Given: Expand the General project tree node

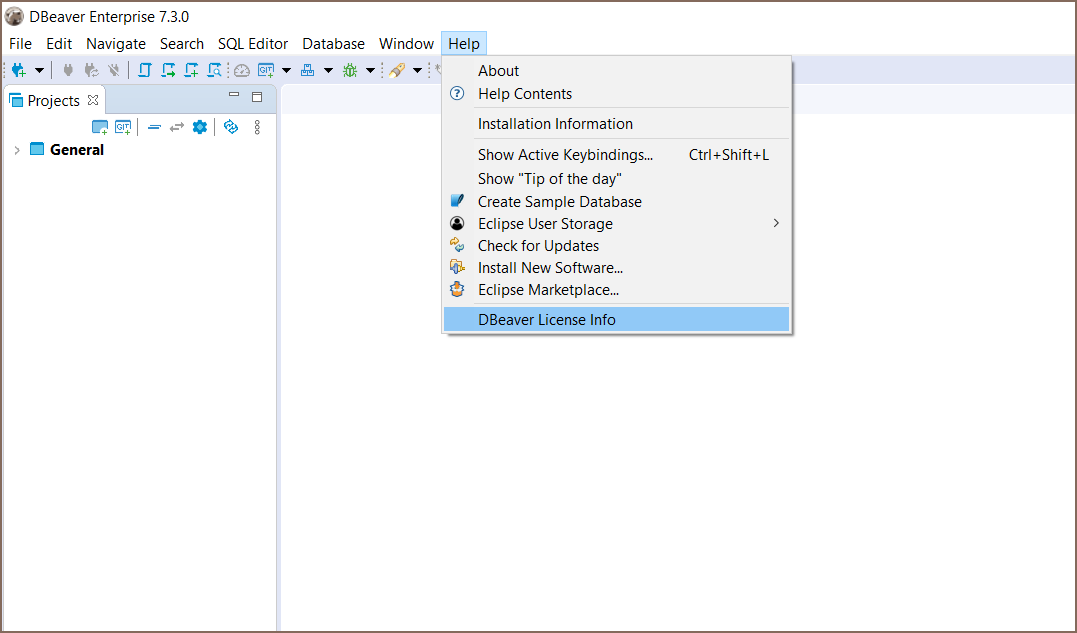Looking at the screenshot, I should (x=17, y=150).
